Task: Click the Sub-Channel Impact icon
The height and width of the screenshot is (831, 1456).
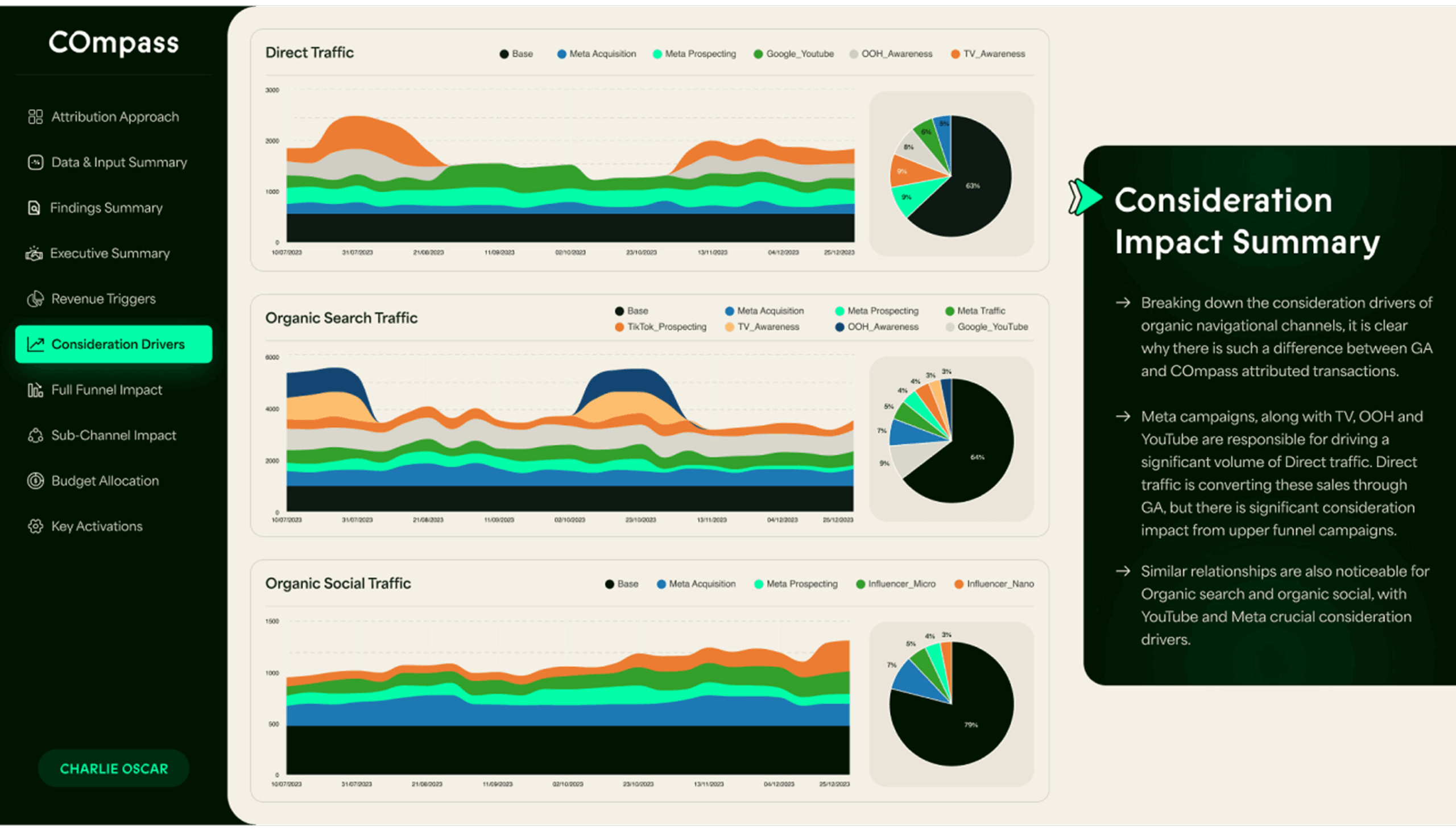Action: [x=35, y=436]
